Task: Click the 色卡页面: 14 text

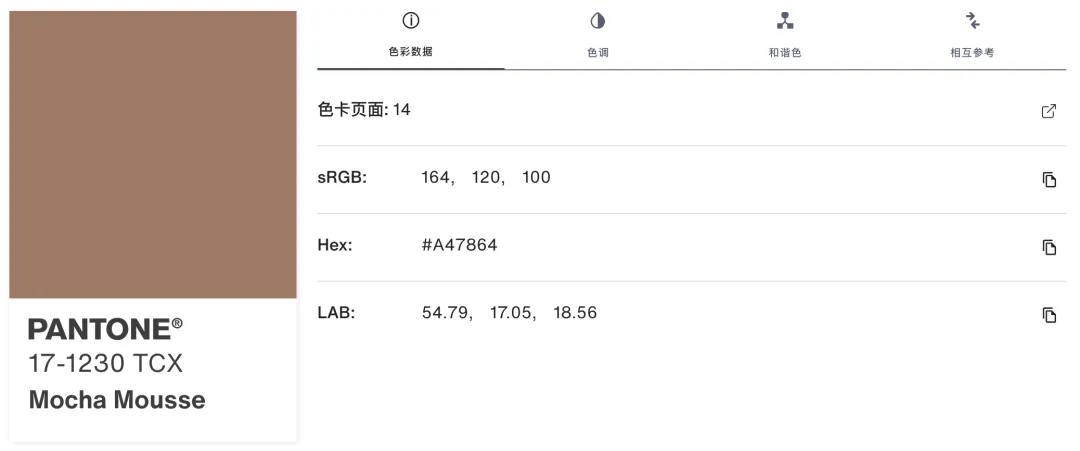Action: (364, 109)
